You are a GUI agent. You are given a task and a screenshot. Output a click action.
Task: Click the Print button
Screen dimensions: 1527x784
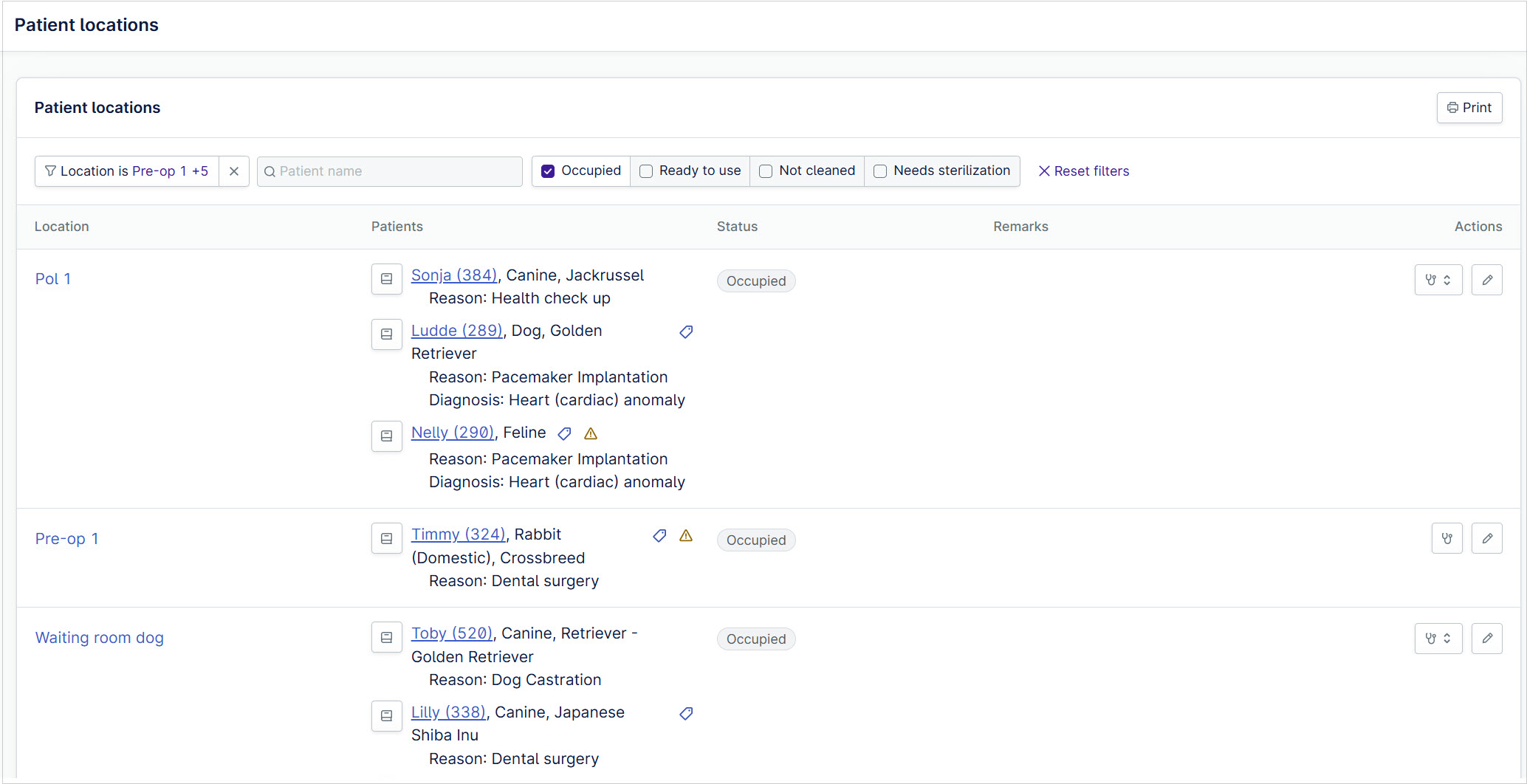point(1469,108)
